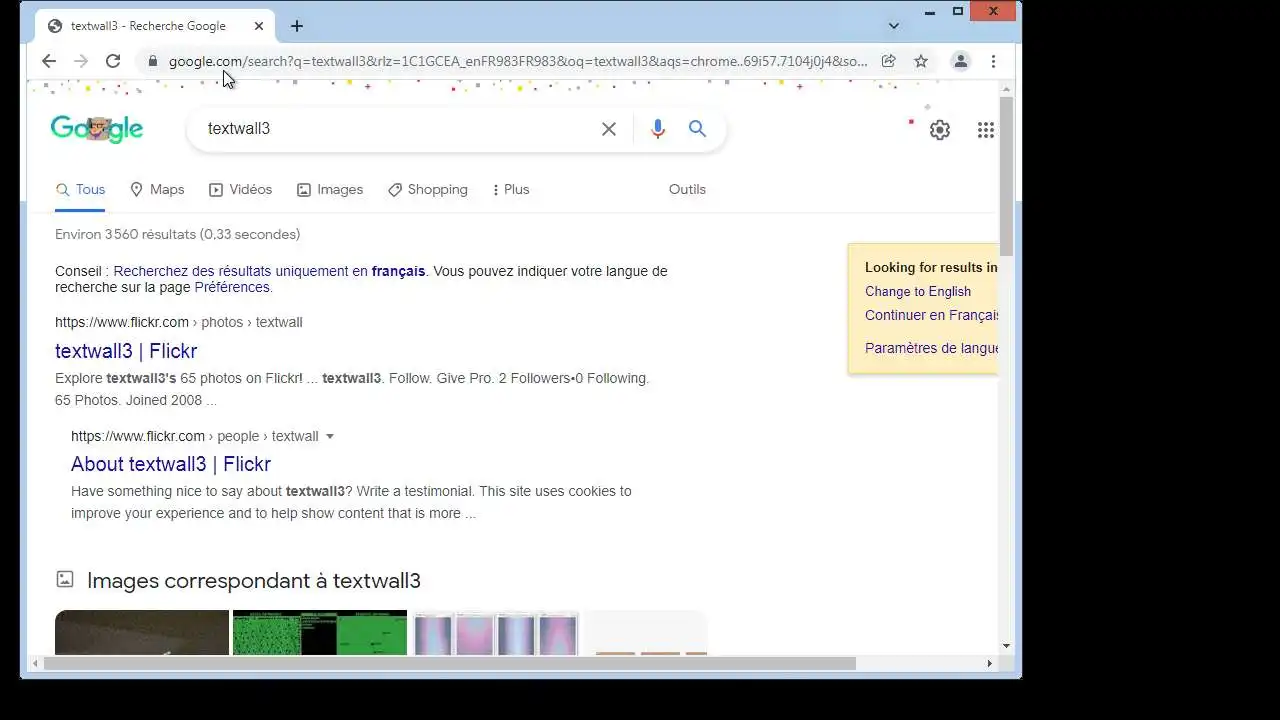Click the Google doodle logo
1280x720 pixels.
click(x=97, y=129)
